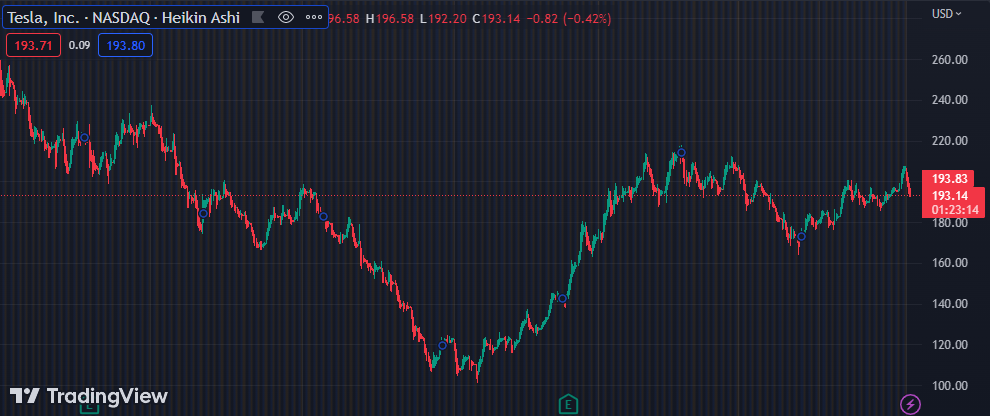
Task: Click the L192.20 low value
Action: (444, 19)
